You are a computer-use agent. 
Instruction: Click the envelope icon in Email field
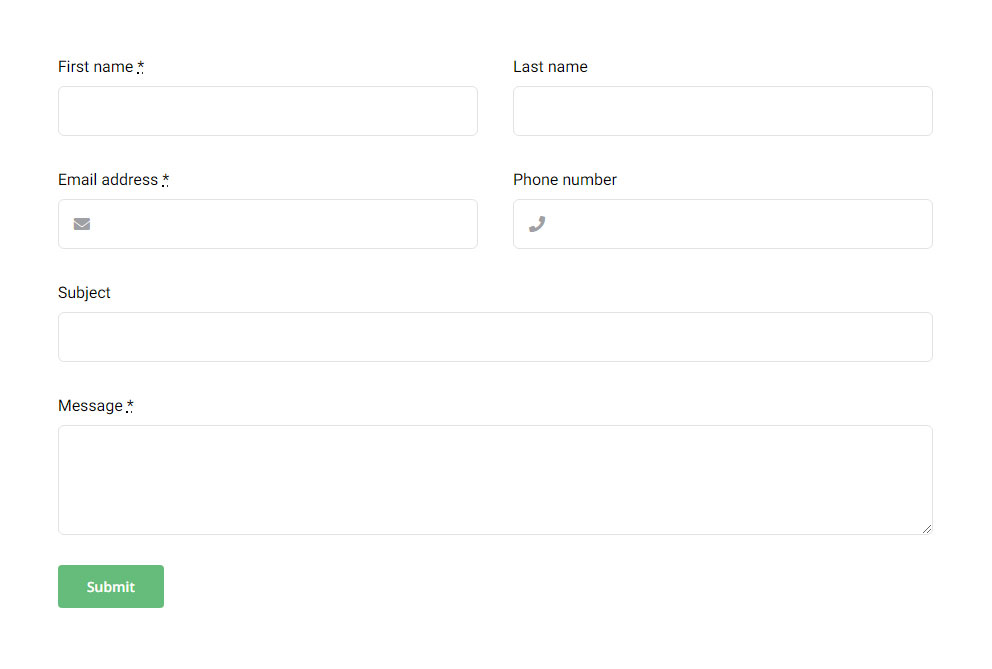click(x=82, y=224)
